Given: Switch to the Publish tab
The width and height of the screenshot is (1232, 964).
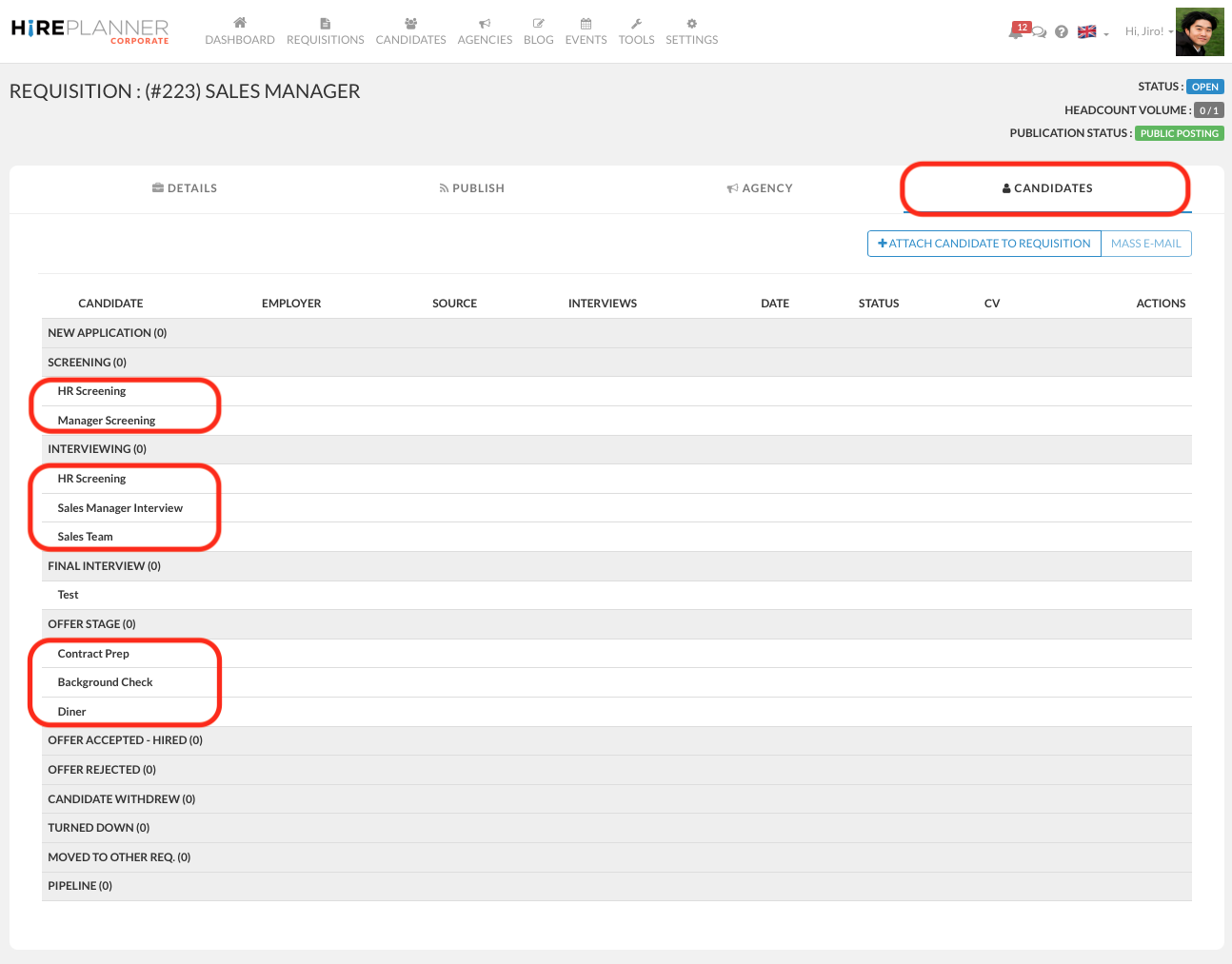Looking at the screenshot, I should 471,188.
